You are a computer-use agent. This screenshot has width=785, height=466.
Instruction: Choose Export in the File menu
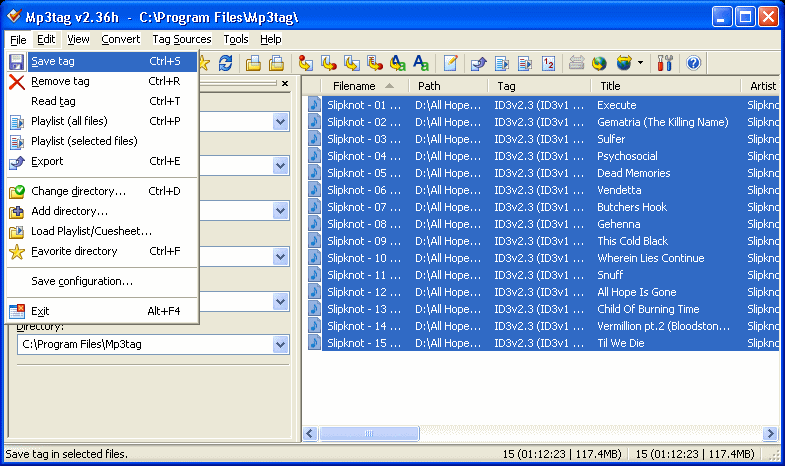point(103,161)
